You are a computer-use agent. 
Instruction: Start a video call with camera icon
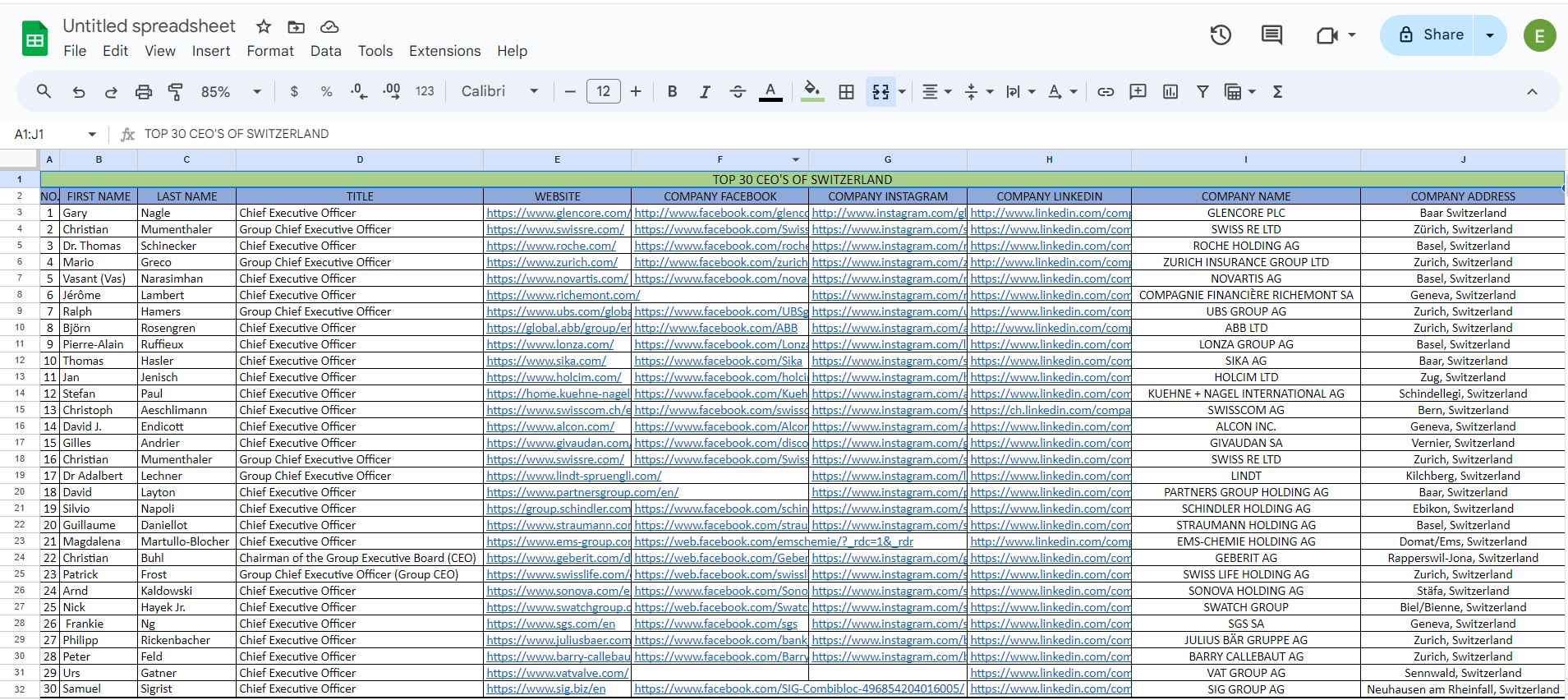point(1327,35)
